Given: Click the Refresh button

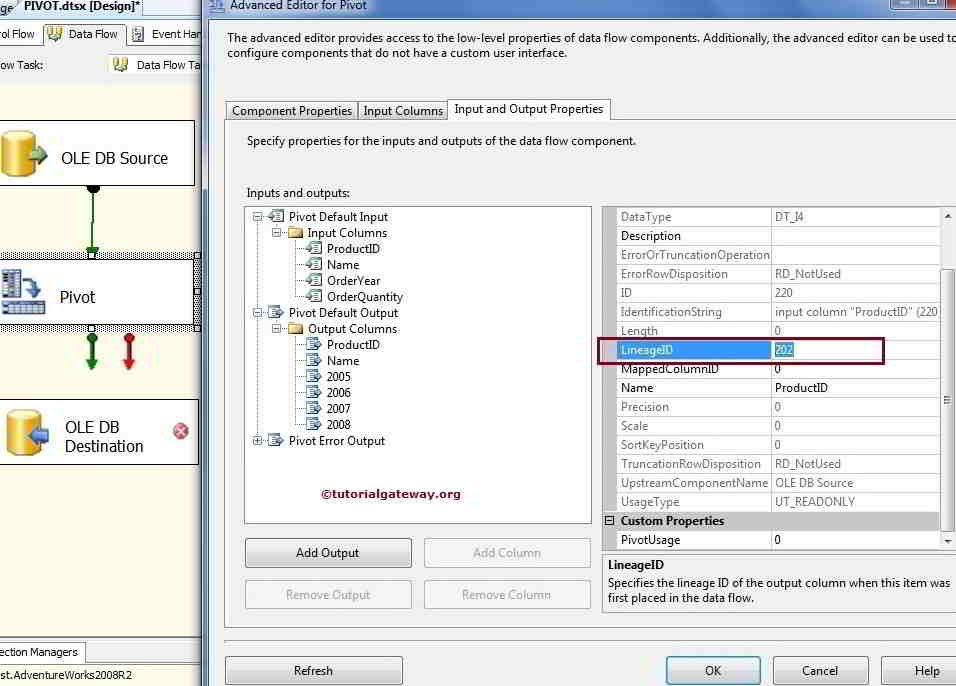Looking at the screenshot, I should point(313,670).
